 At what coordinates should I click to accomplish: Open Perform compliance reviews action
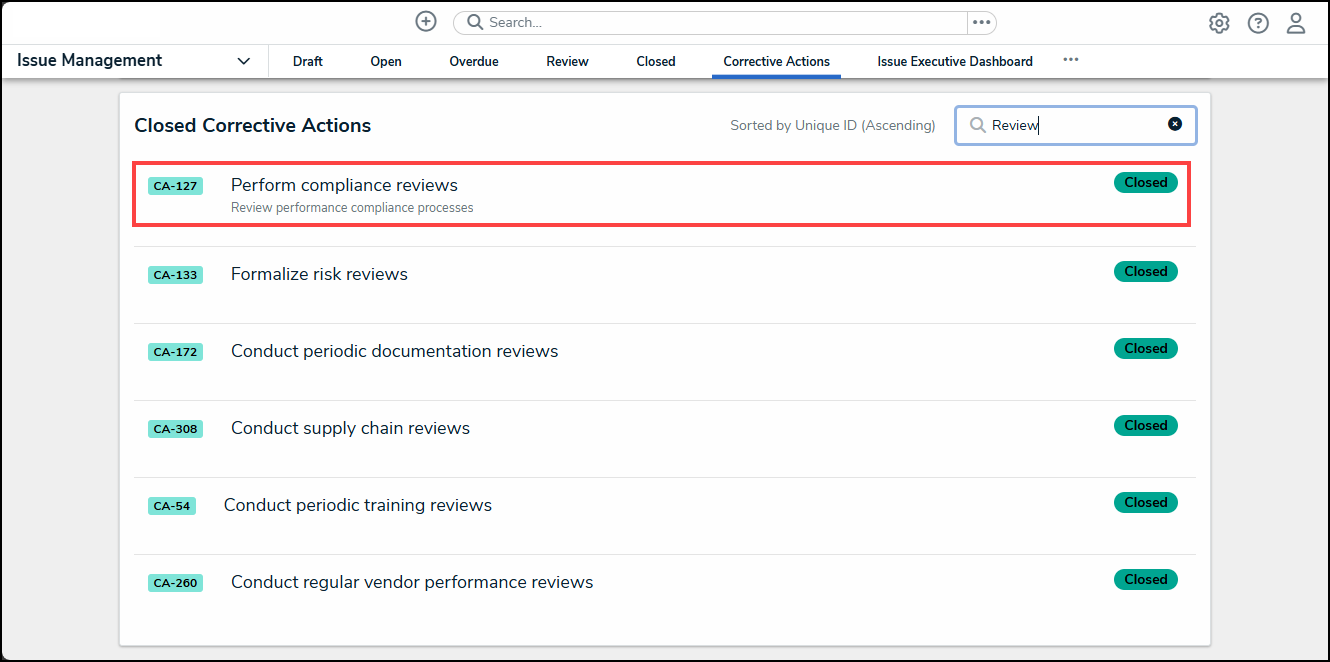pyautogui.click(x=344, y=185)
